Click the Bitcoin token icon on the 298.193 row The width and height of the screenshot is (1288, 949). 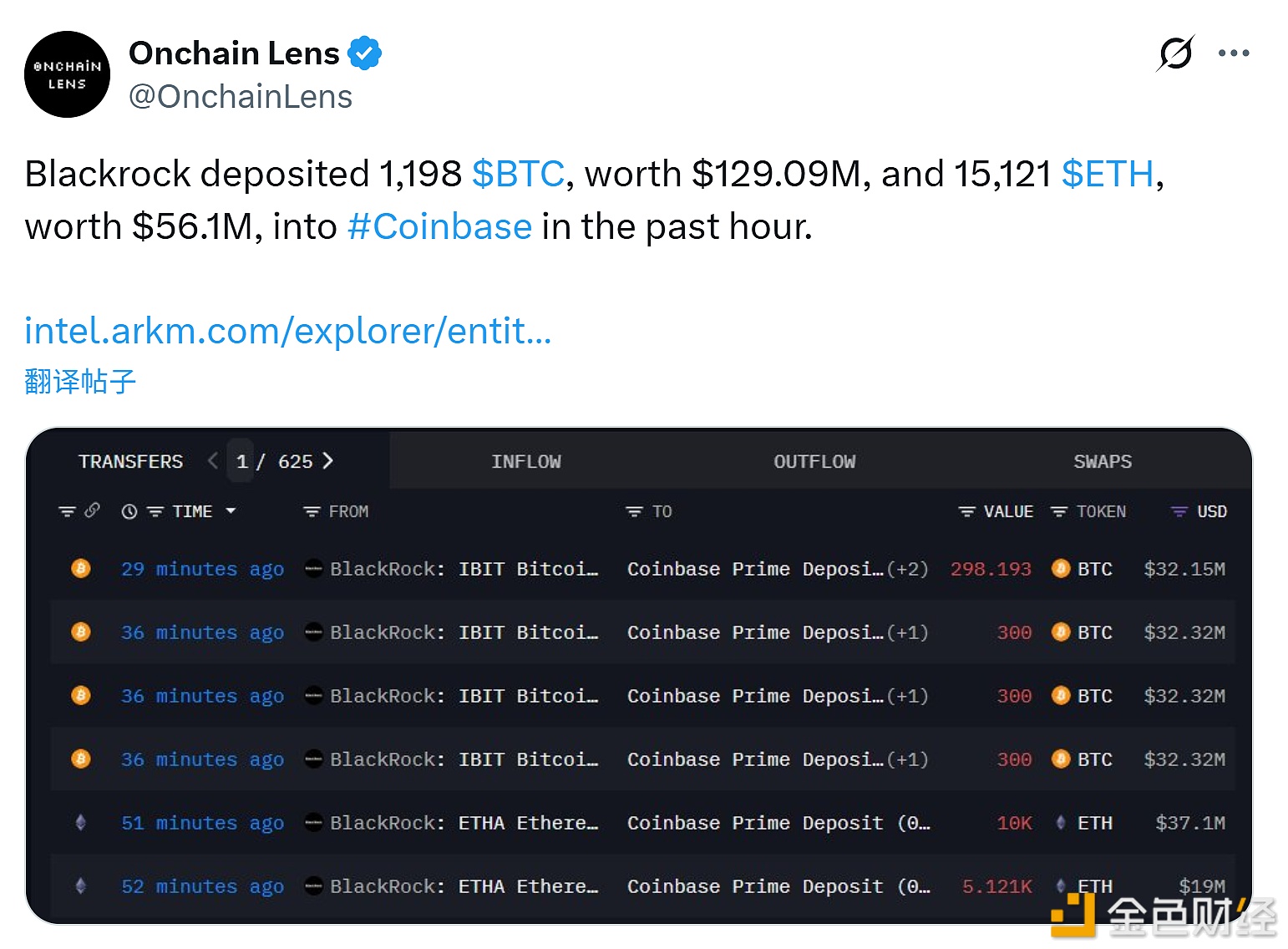click(1060, 569)
